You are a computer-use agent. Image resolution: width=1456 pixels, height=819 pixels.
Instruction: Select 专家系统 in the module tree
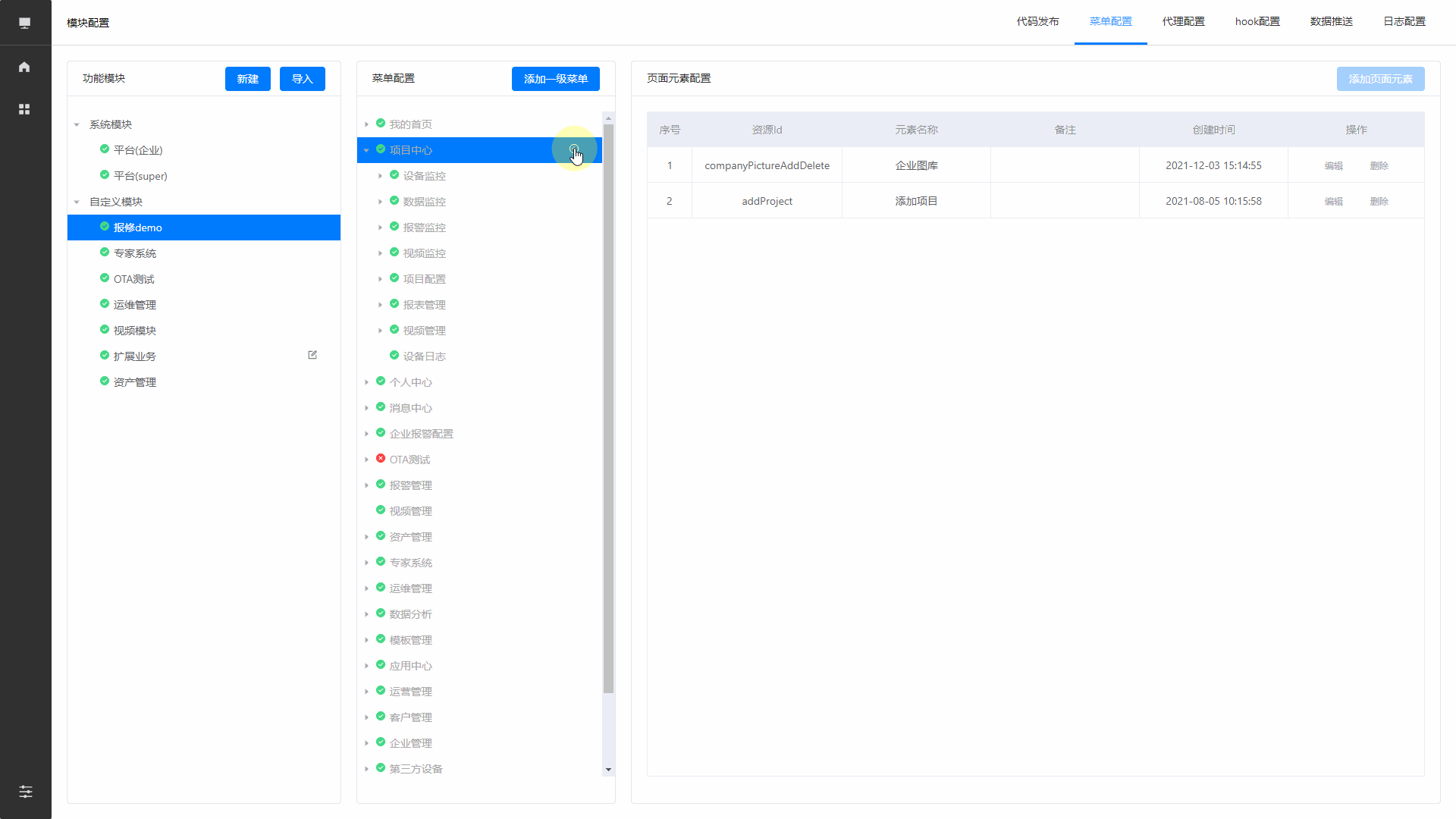pos(135,253)
